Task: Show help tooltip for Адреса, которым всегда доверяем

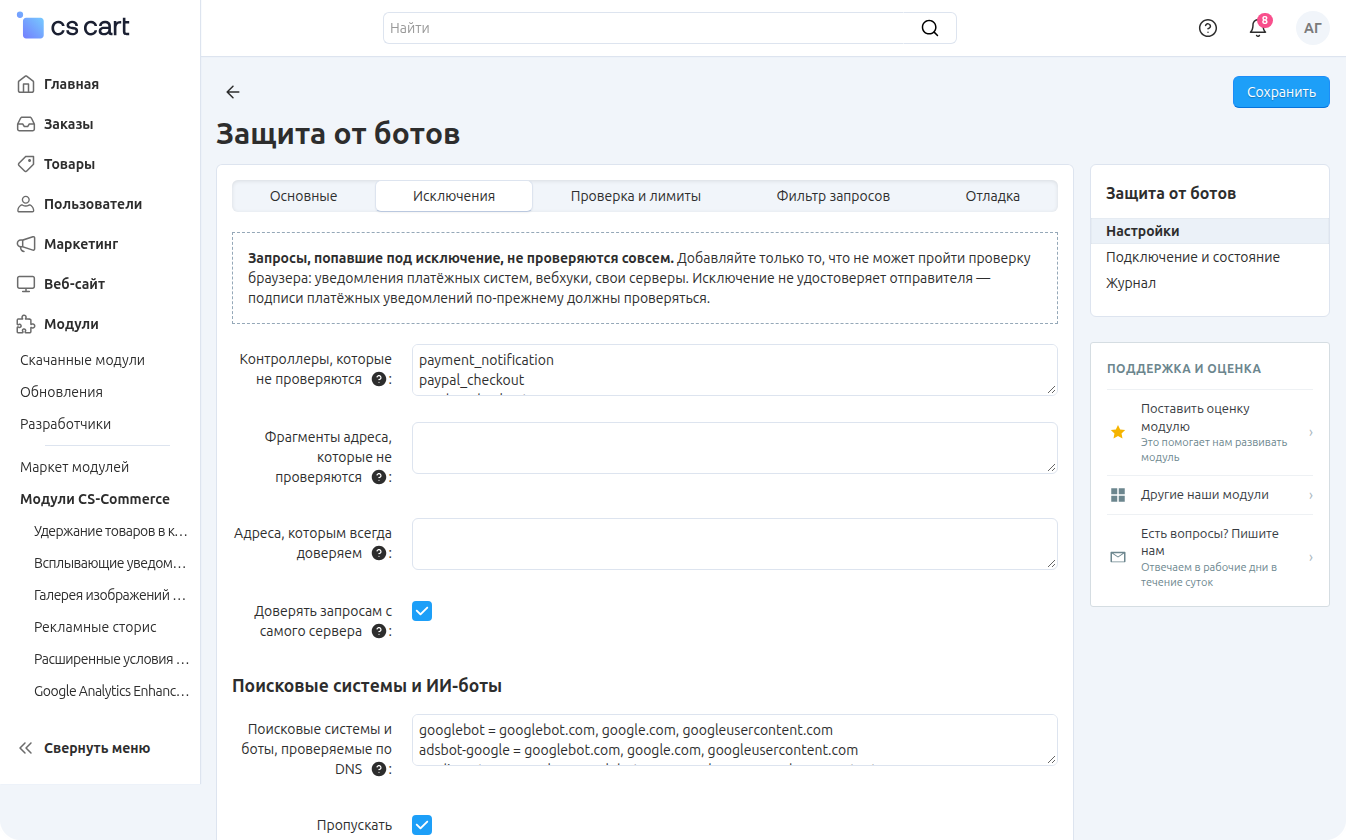Action: 379,553
